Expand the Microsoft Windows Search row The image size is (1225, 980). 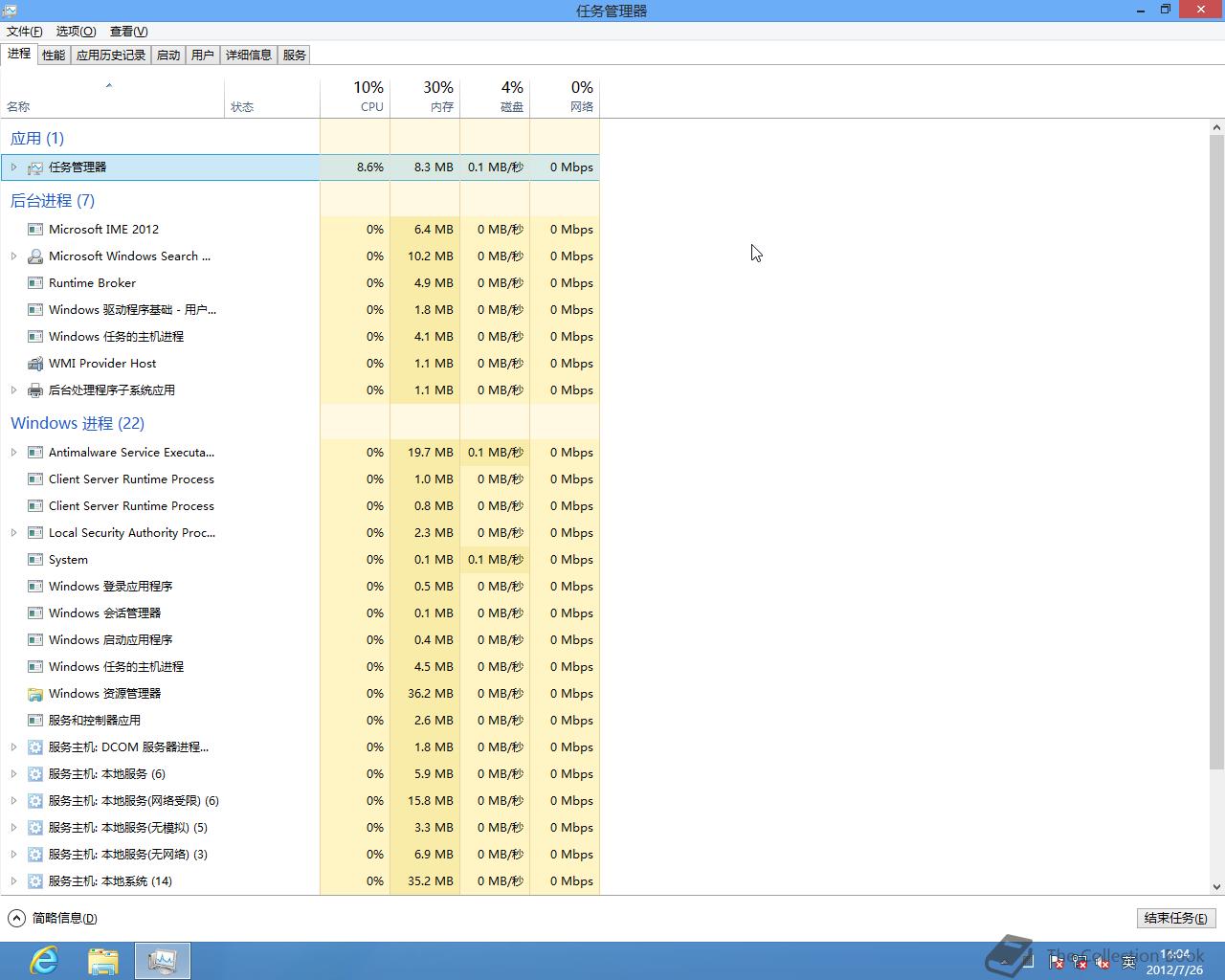[13, 256]
